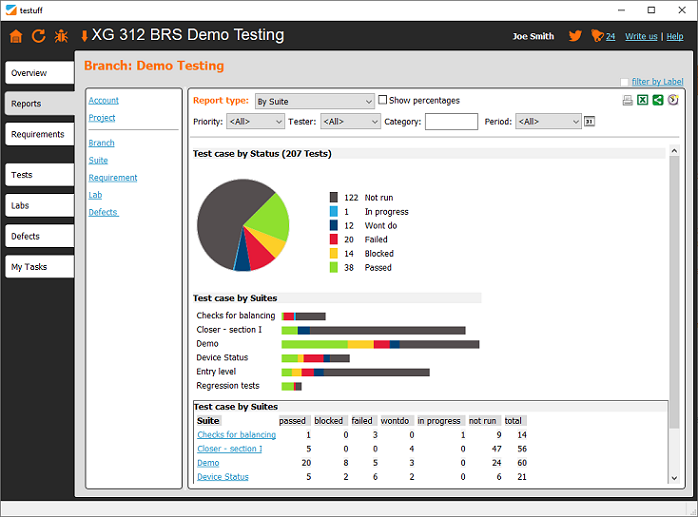
Task: Expand the Tester dropdown
Action: (350, 122)
